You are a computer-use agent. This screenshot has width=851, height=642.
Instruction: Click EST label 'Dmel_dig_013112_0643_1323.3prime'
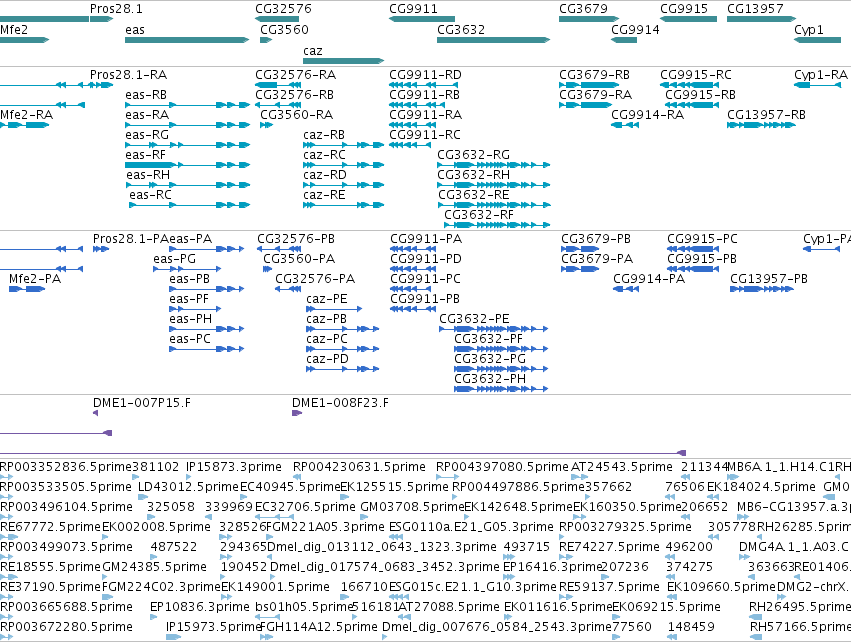coord(382,546)
